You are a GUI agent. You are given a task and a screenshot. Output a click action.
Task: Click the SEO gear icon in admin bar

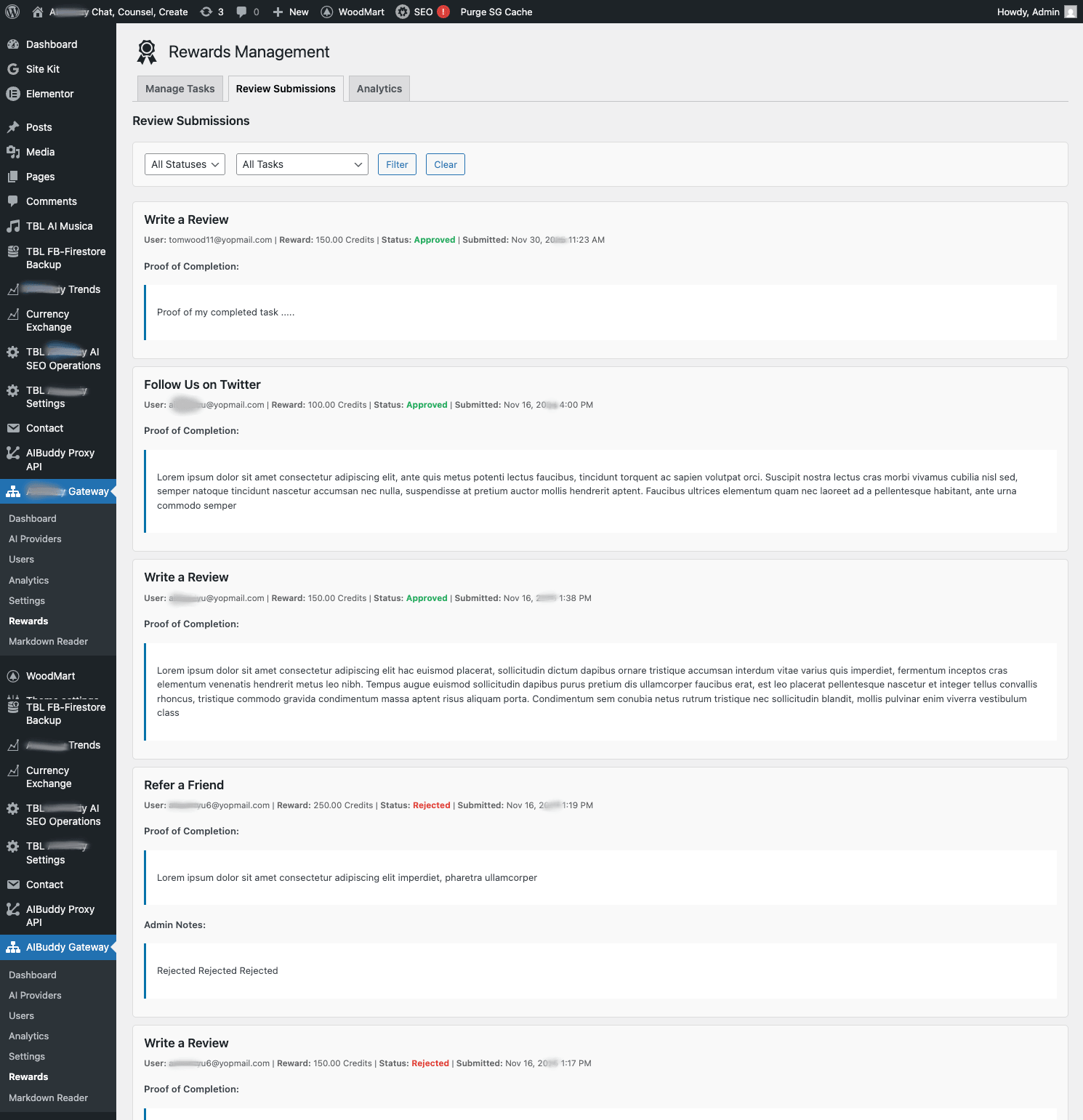click(x=403, y=12)
